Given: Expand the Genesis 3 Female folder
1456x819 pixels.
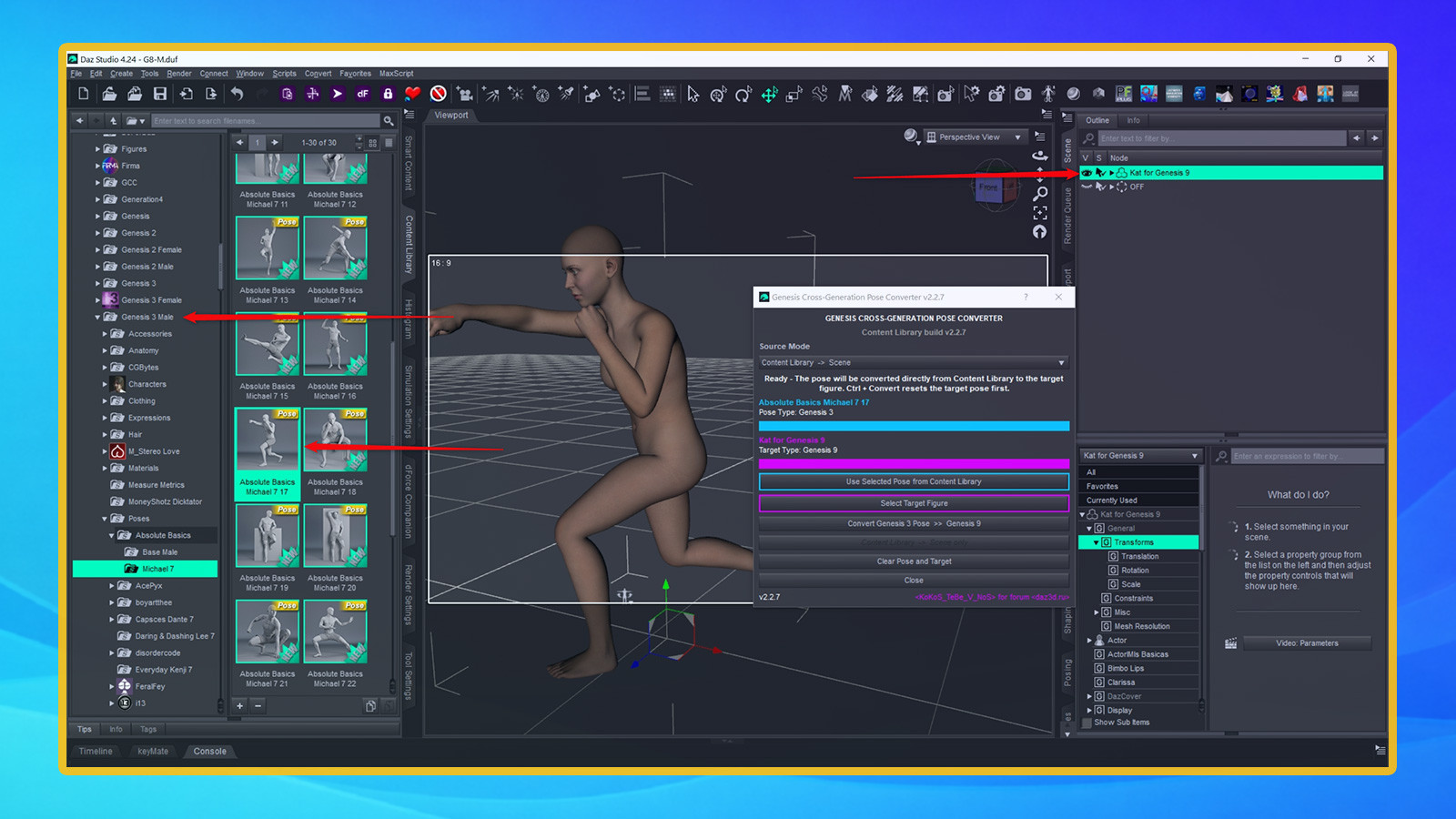Looking at the screenshot, I should [x=97, y=300].
